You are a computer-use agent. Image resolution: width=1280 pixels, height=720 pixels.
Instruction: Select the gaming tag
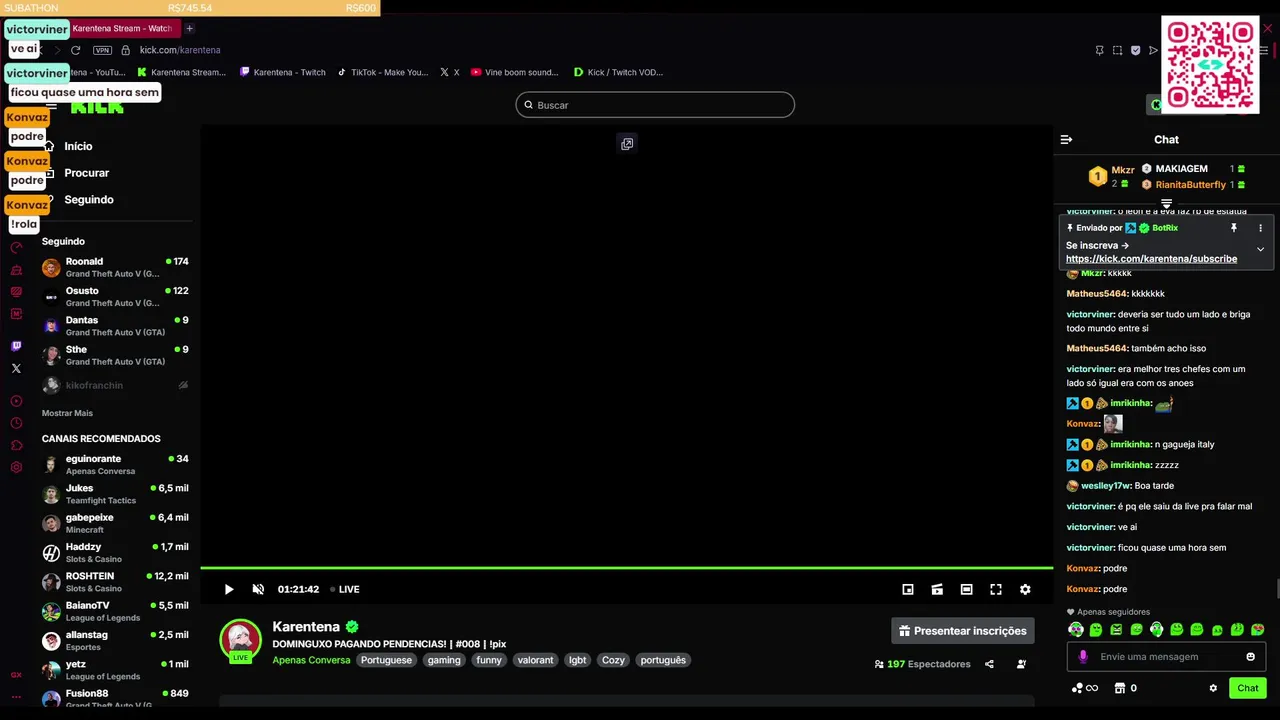[x=444, y=660]
